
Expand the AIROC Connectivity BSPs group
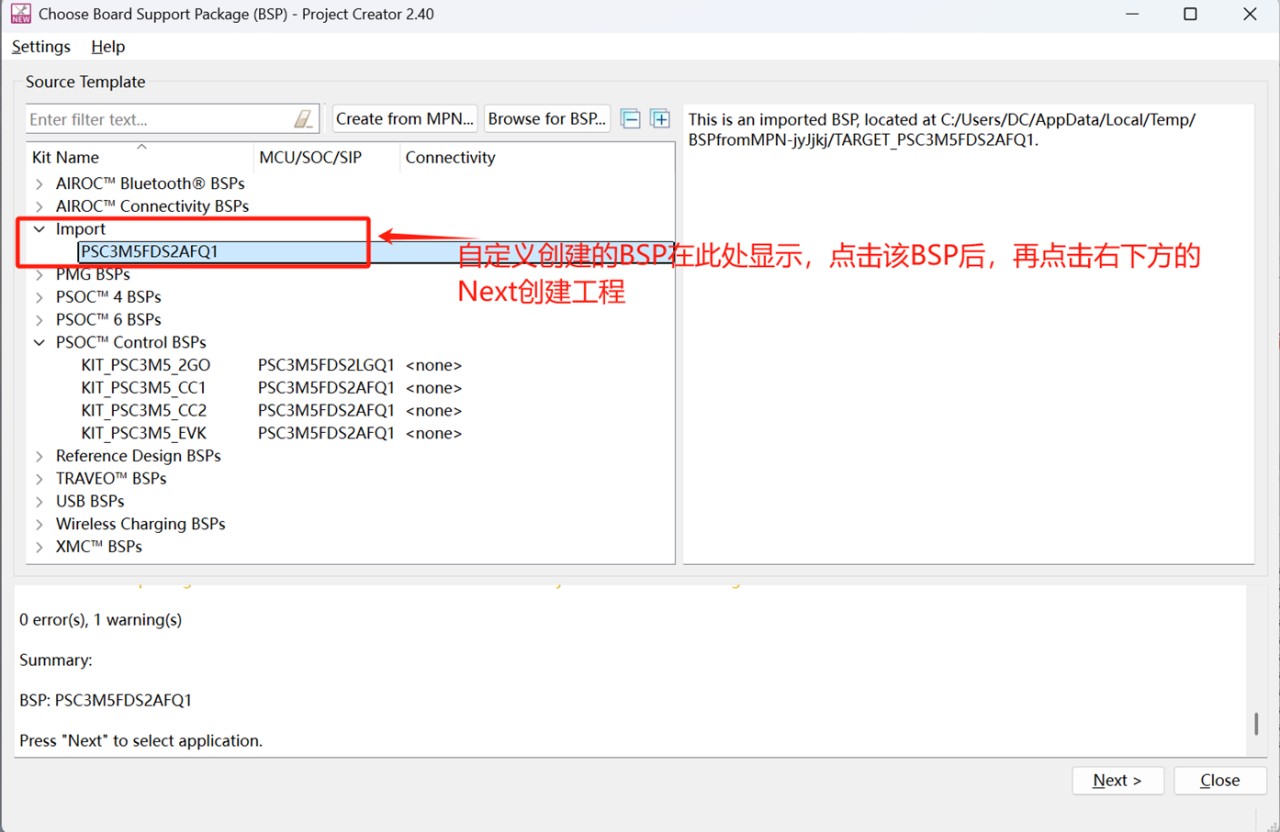click(39, 207)
